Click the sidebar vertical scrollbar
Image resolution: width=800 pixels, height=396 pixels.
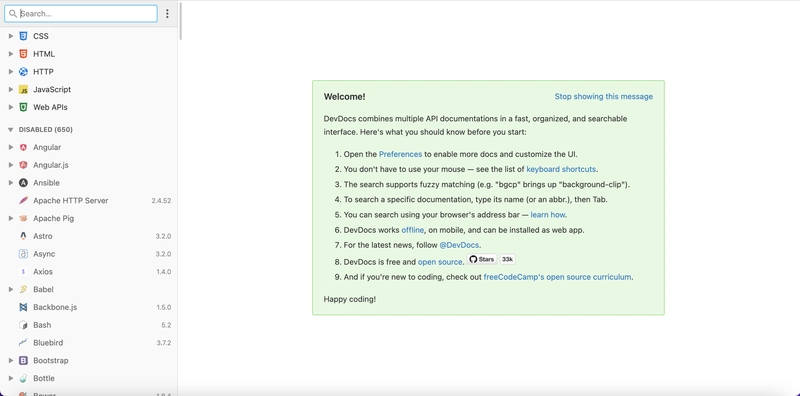point(181,21)
